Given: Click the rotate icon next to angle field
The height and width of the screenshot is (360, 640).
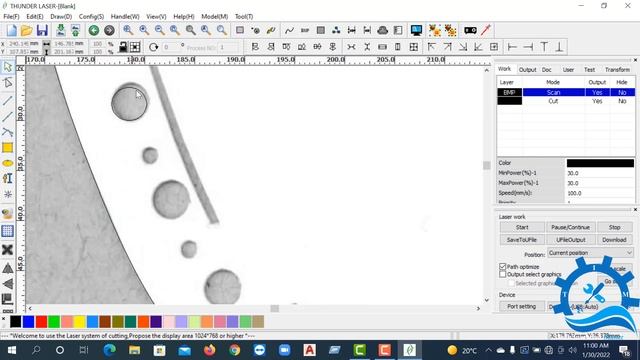Looking at the screenshot, I should tap(153, 47).
